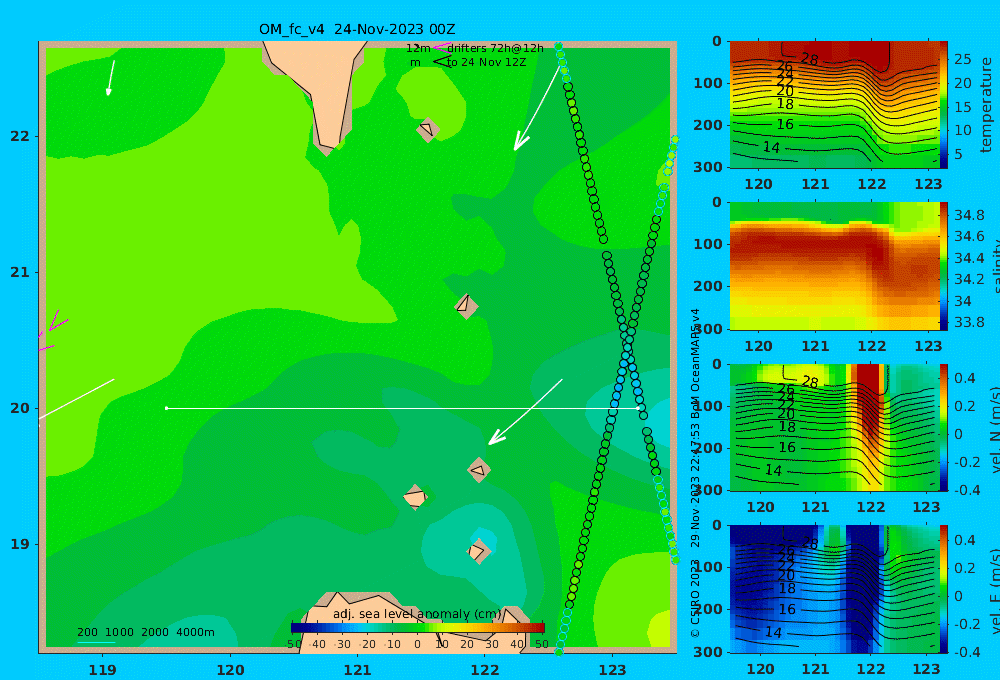
Task: Click the '33.8' tick on salinity colorbar
Action: [969, 322]
